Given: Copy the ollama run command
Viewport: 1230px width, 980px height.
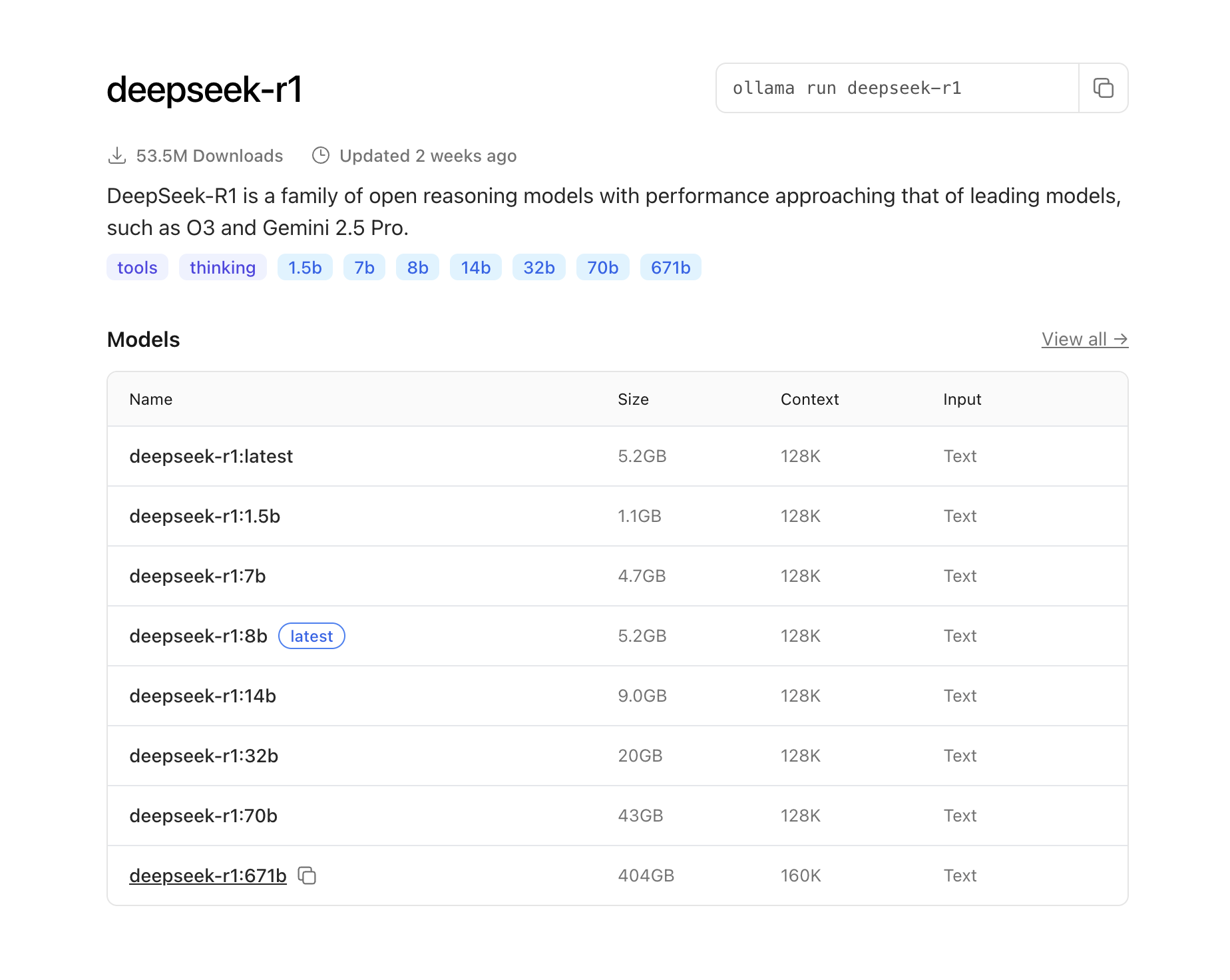Looking at the screenshot, I should pyautogui.click(x=1103, y=88).
